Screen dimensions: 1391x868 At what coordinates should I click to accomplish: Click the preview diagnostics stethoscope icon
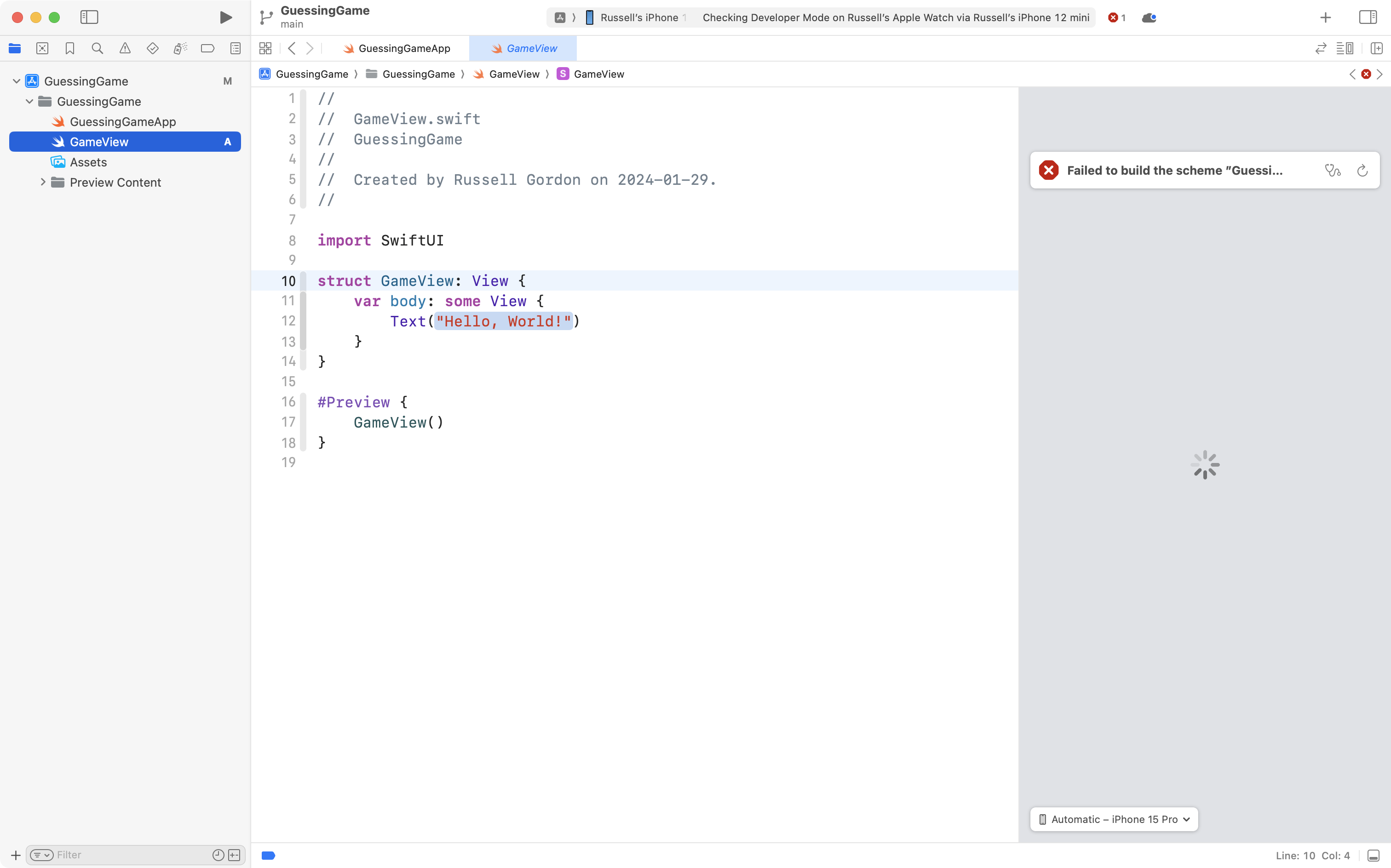[1333, 170]
